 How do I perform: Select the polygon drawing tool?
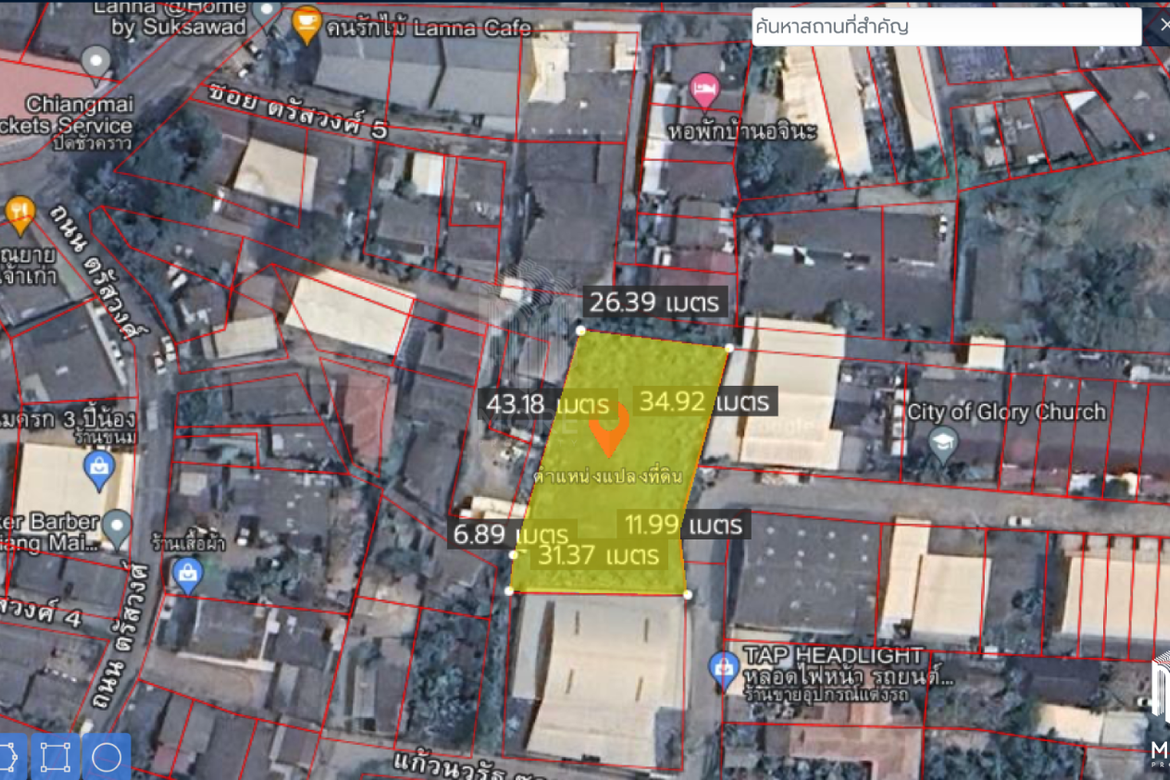[x=10, y=757]
